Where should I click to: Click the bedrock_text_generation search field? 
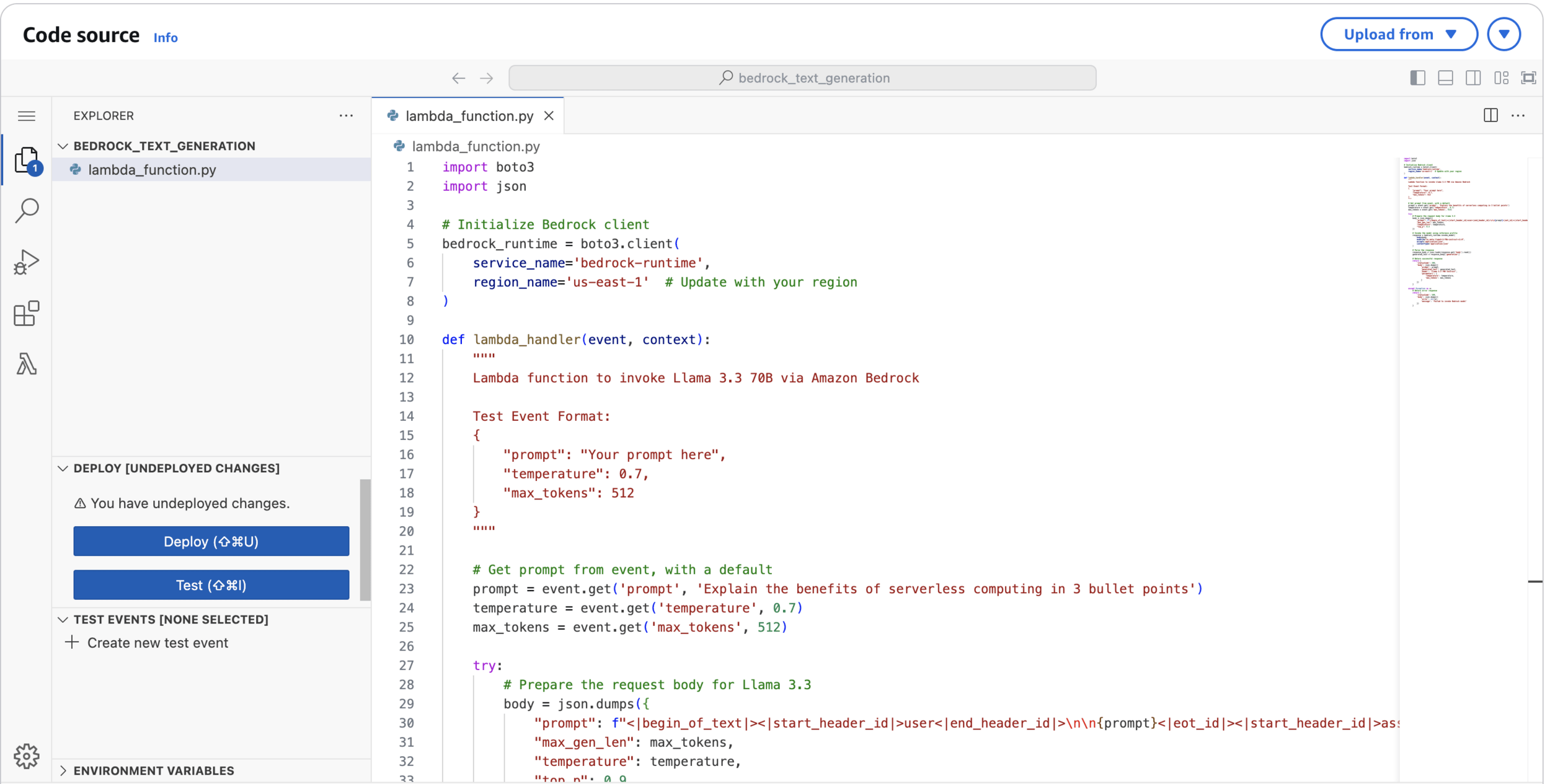click(802, 78)
